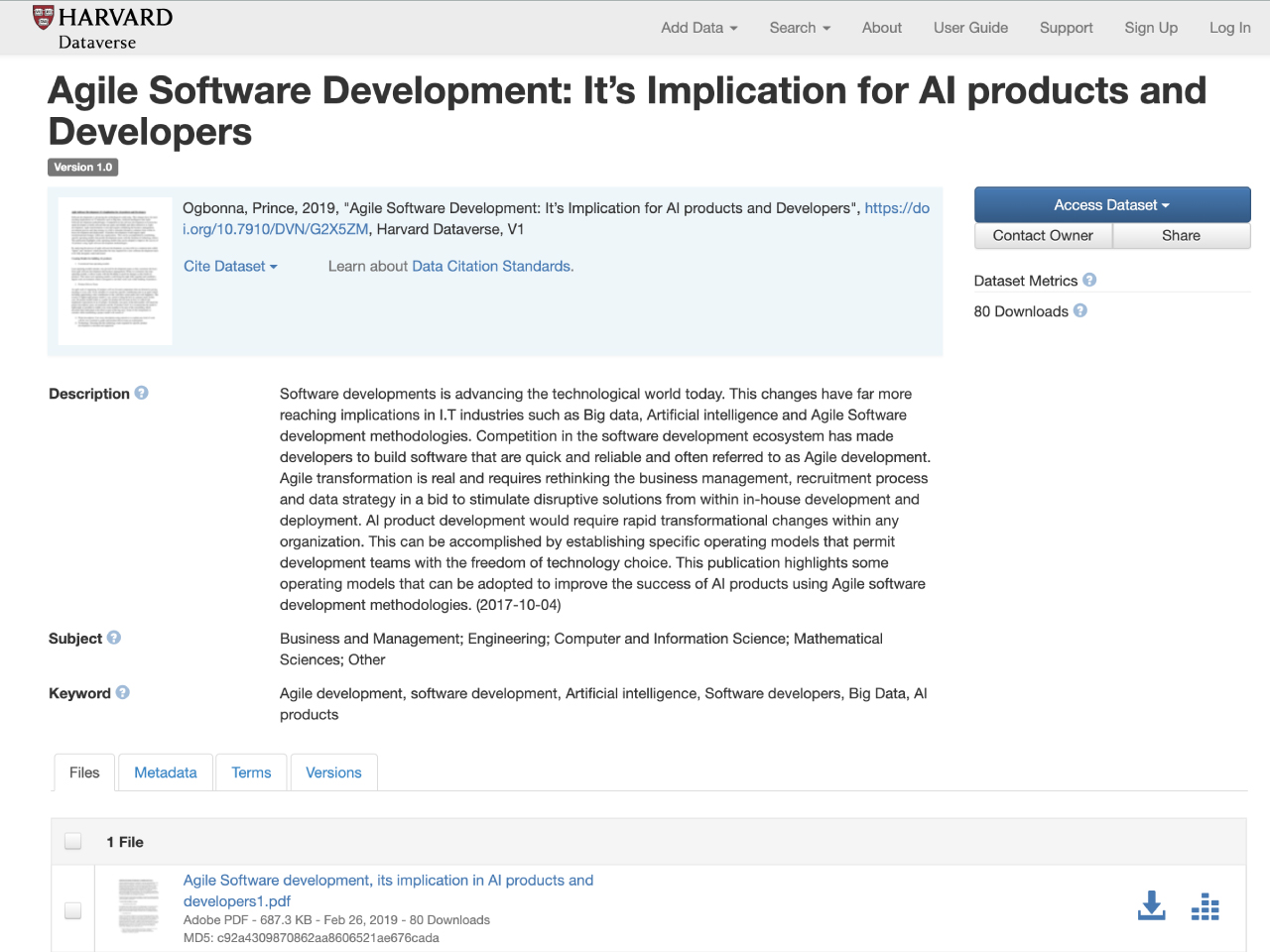This screenshot has width=1270, height=952.
Task: Click the '80 Downloads' metric text
Action: coord(1021,311)
